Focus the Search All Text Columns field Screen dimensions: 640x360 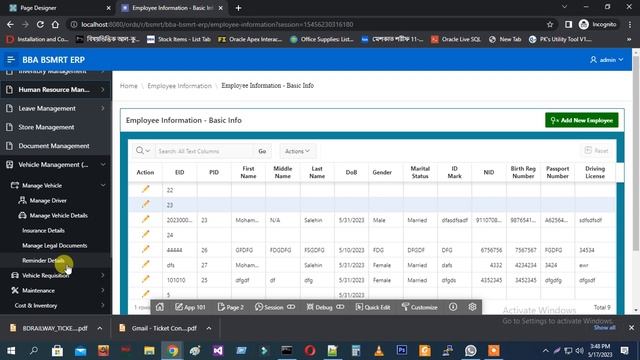(x=205, y=151)
